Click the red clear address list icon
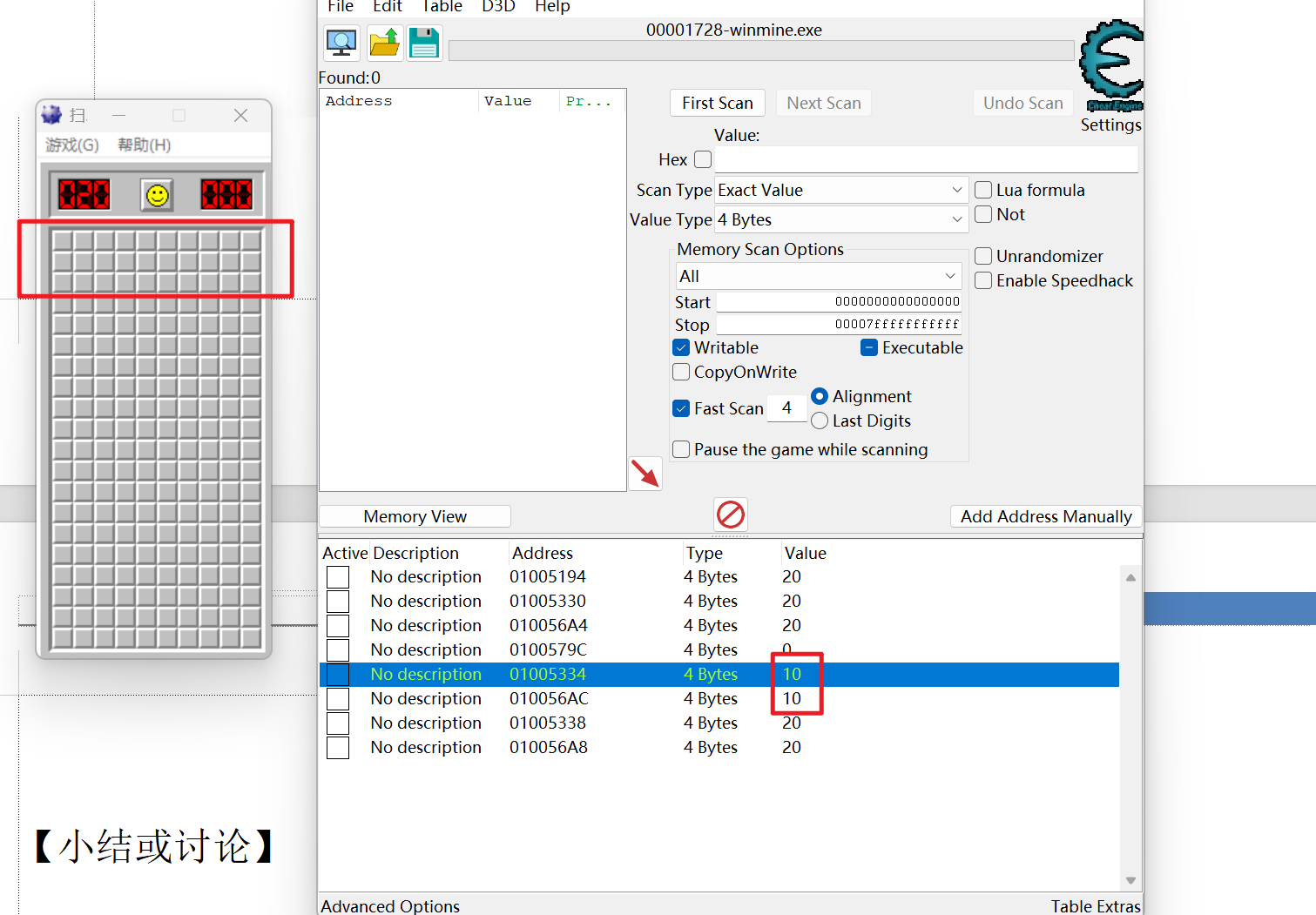Viewport: 1316px width, 915px height. coord(731,515)
